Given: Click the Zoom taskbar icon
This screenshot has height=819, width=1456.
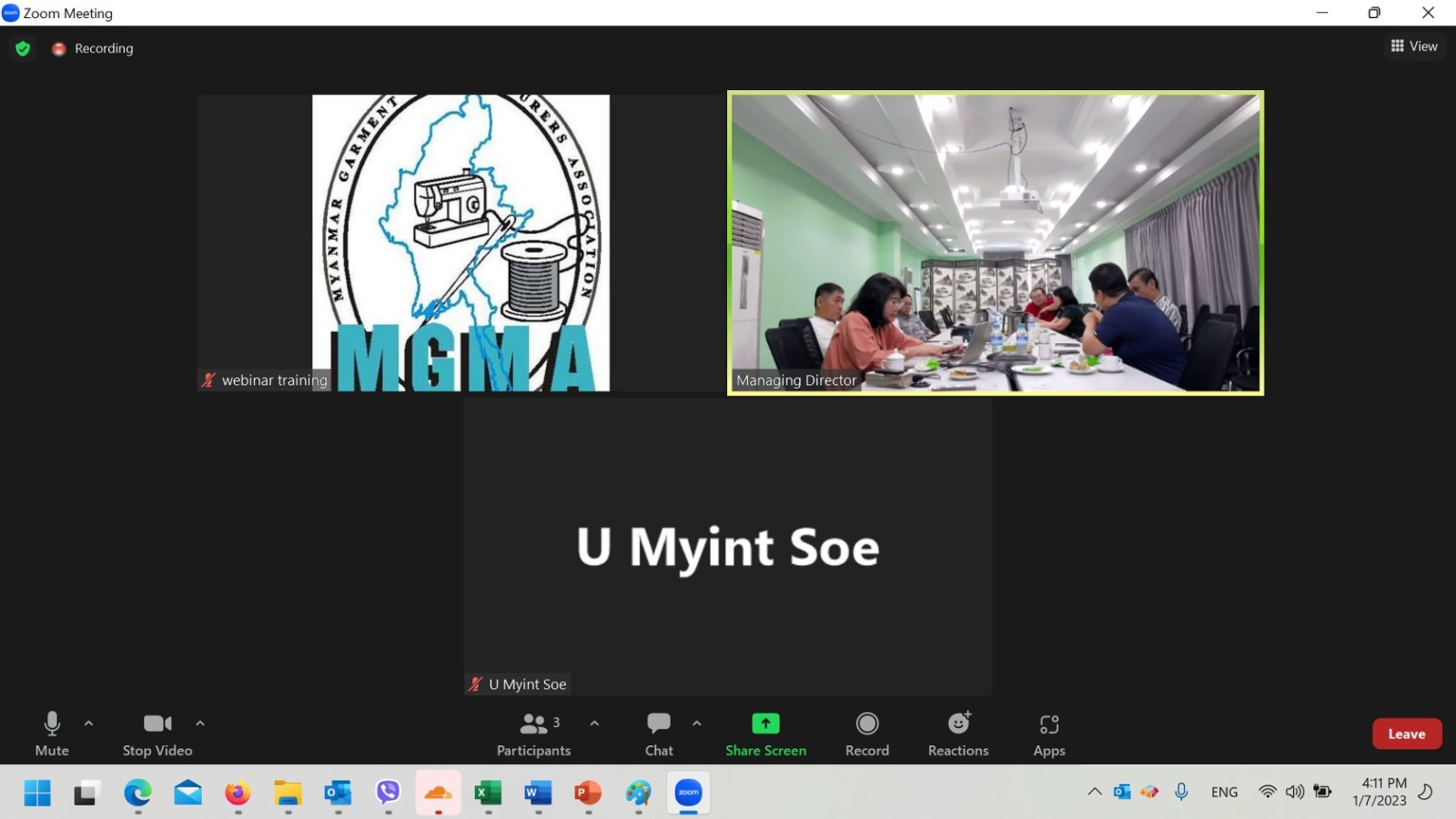Looking at the screenshot, I should click(689, 794).
